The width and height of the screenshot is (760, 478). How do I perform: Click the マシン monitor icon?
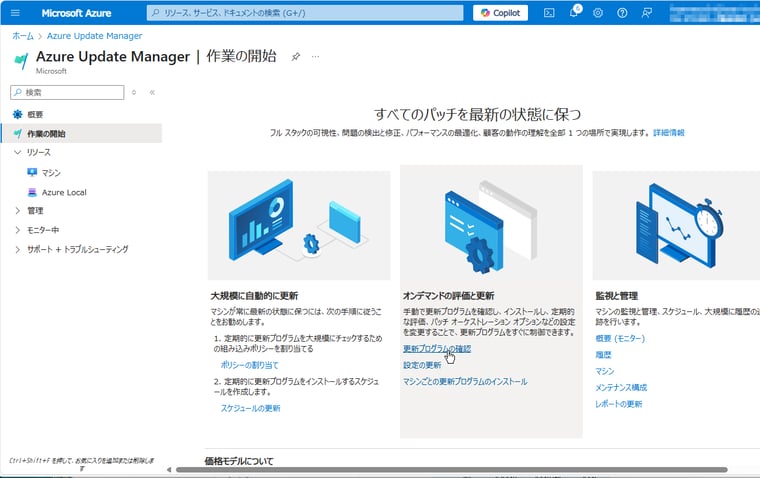[x=32, y=173]
